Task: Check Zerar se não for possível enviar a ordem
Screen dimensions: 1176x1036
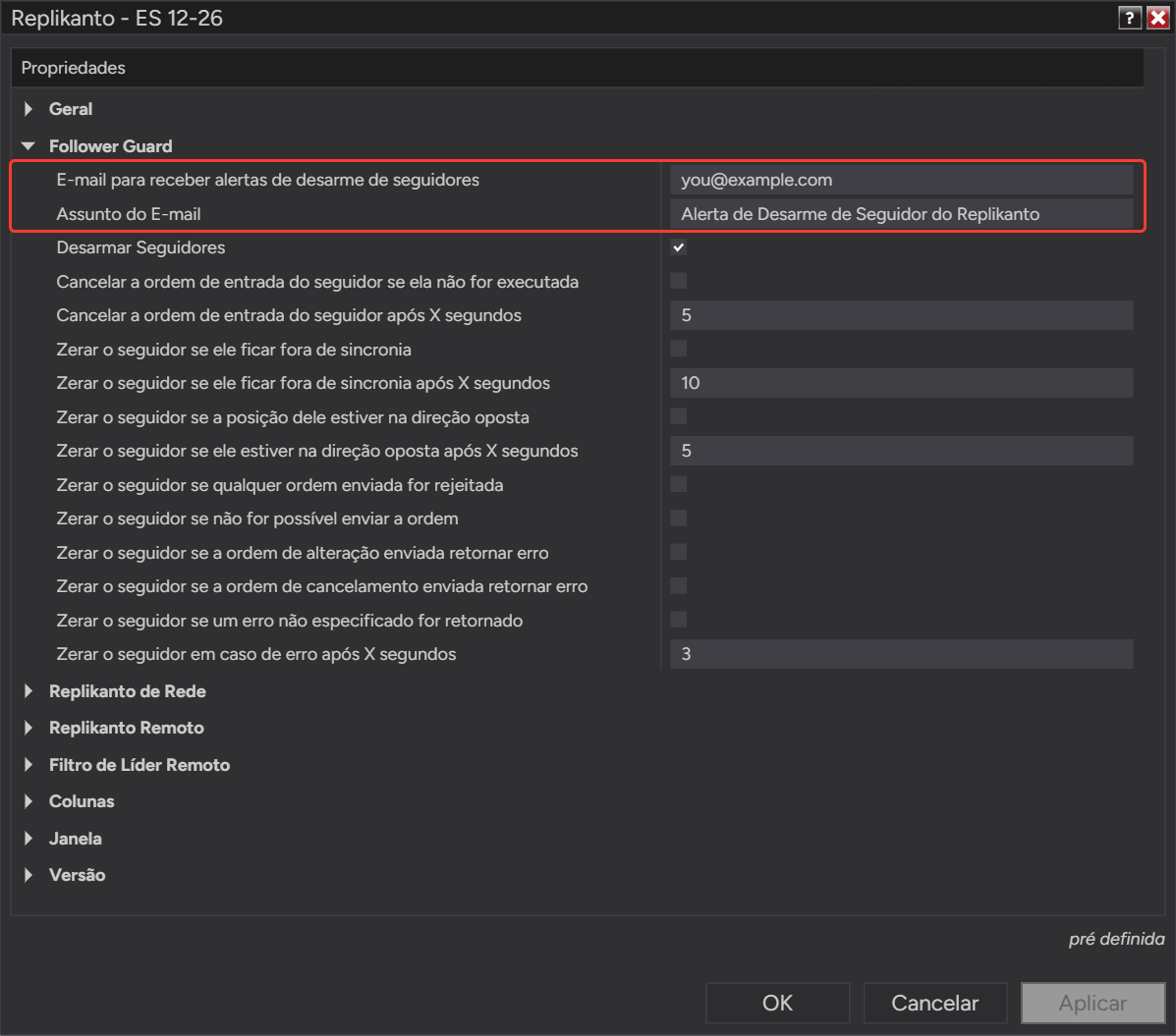Action: coord(679,518)
